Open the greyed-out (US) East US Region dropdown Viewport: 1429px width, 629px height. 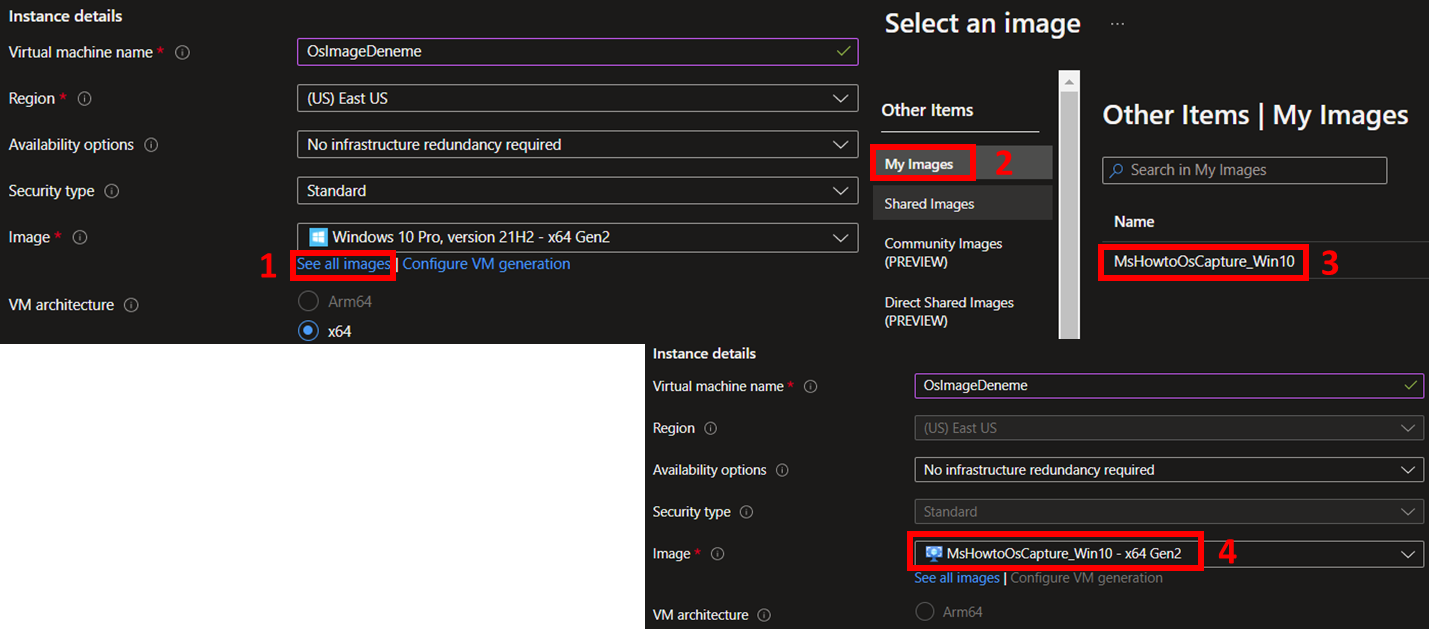click(x=1169, y=428)
